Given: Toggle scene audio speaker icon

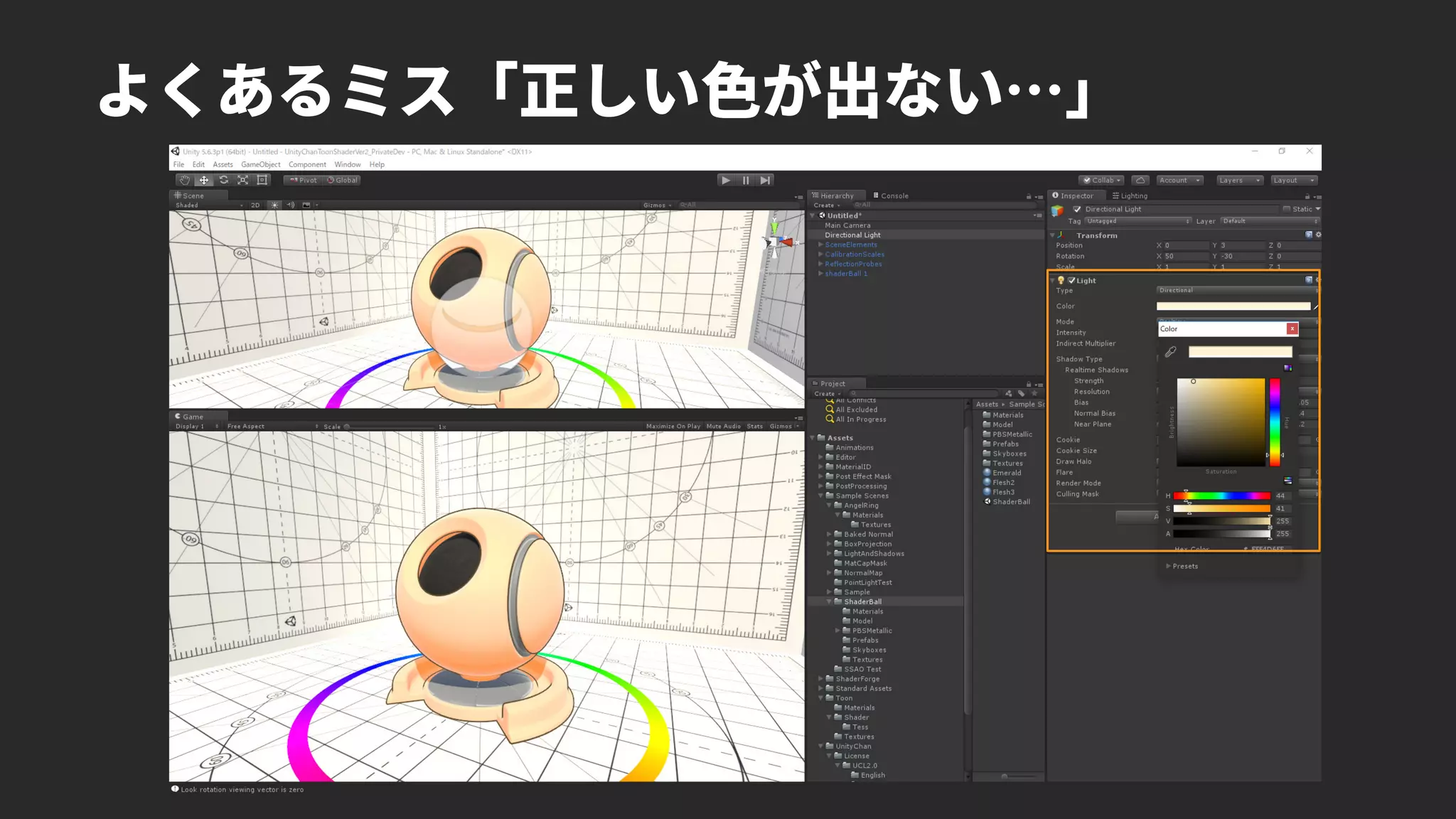Looking at the screenshot, I should pyautogui.click(x=291, y=205).
